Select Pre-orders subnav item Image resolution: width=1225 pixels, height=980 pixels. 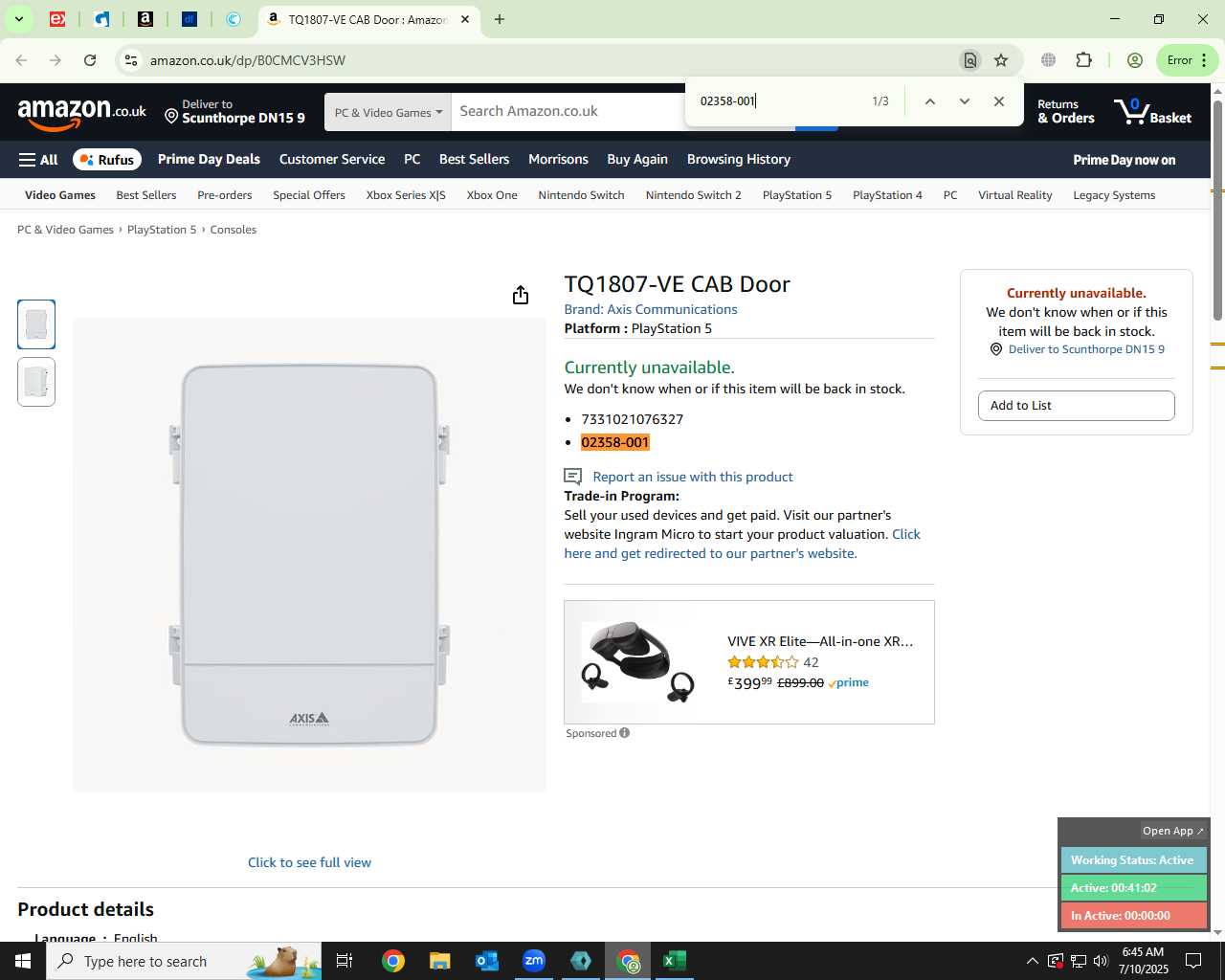tap(225, 195)
